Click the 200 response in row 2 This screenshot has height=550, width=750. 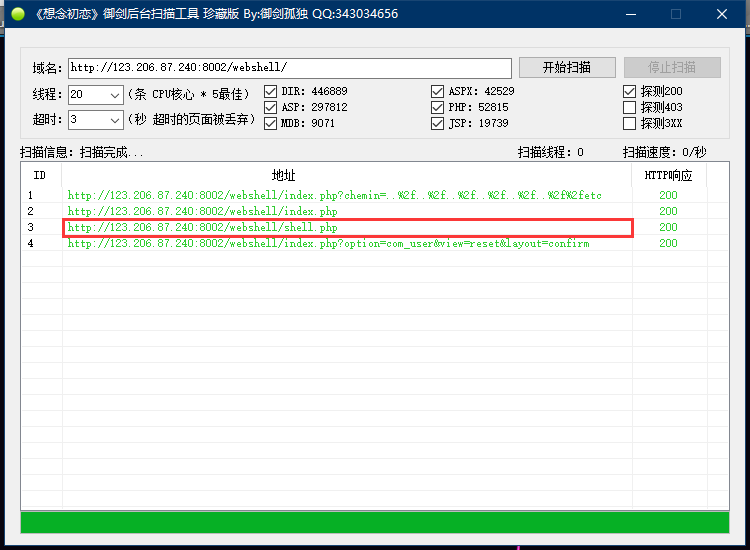(x=668, y=211)
